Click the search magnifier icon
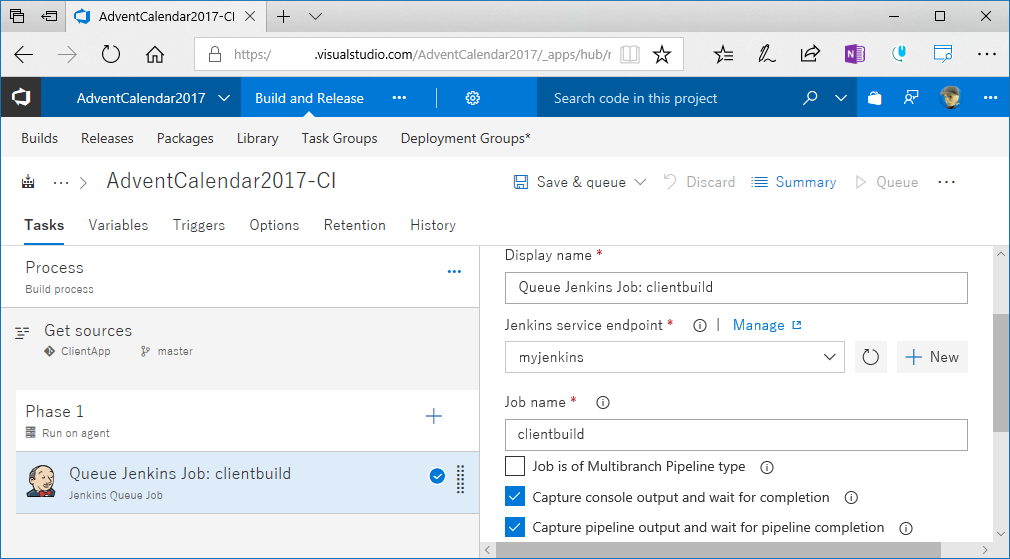Image resolution: width=1010 pixels, height=559 pixels. tap(811, 98)
